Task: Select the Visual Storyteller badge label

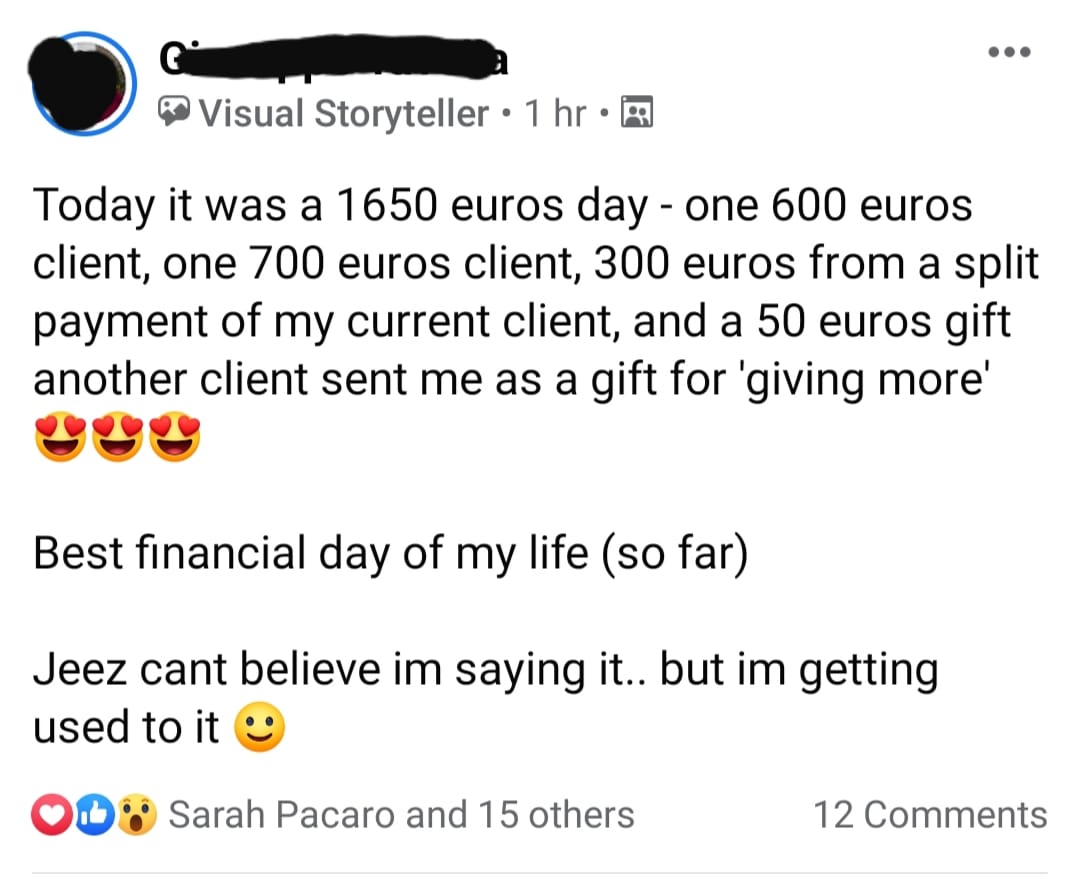Action: click(x=344, y=114)
